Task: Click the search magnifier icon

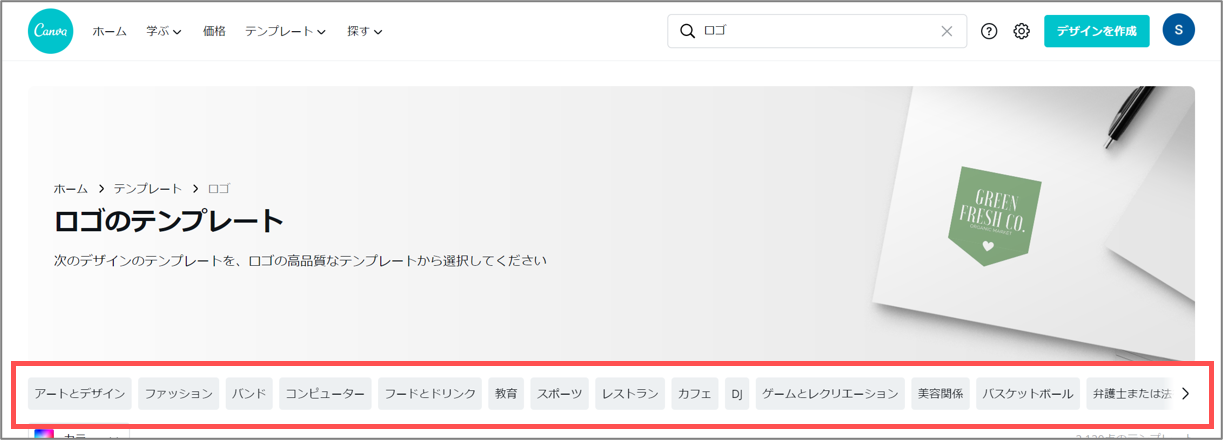Action: (687, 31)
